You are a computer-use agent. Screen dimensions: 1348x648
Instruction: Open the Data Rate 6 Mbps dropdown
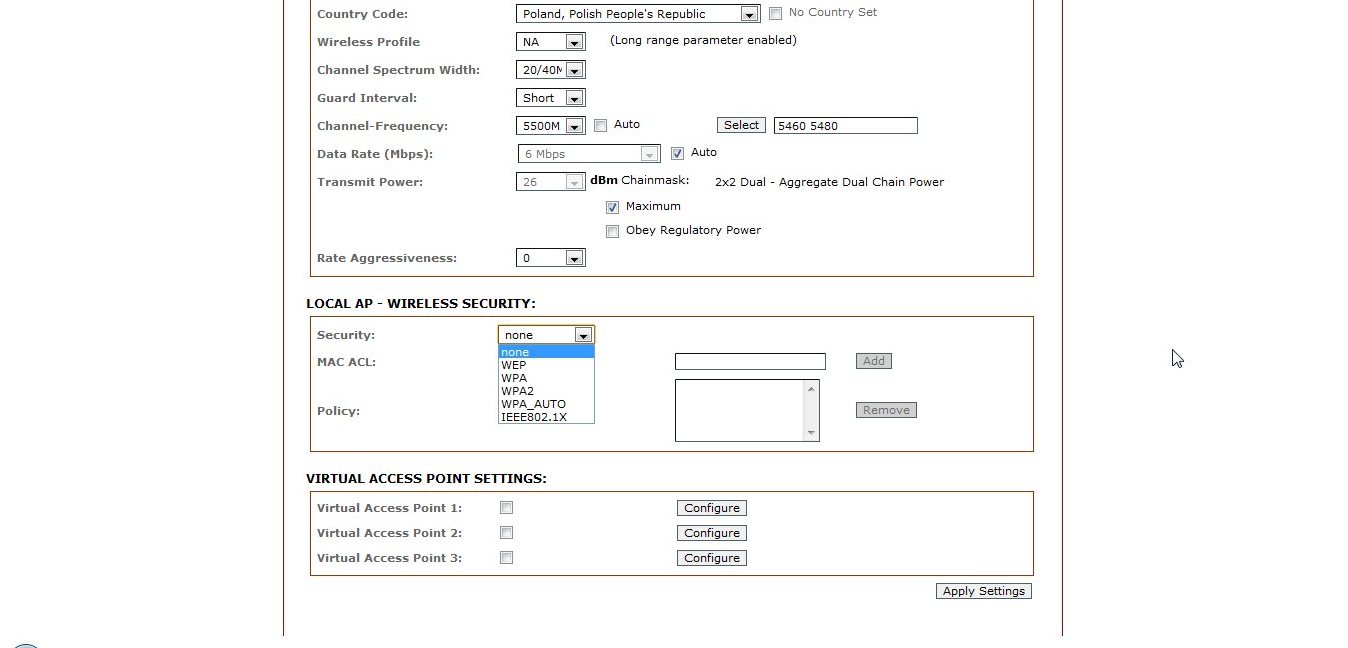(x=589, y=154)
